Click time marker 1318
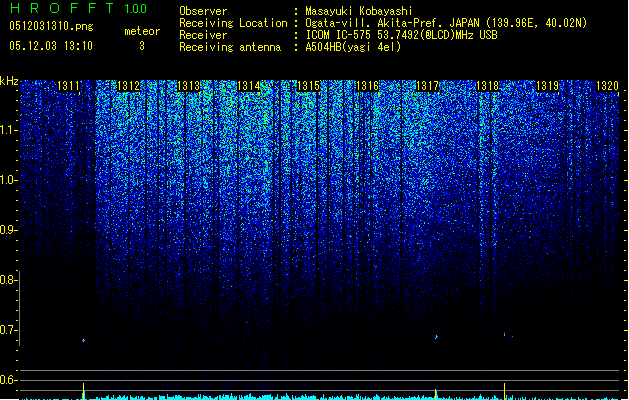629x400 pixels. click(487, 86)
